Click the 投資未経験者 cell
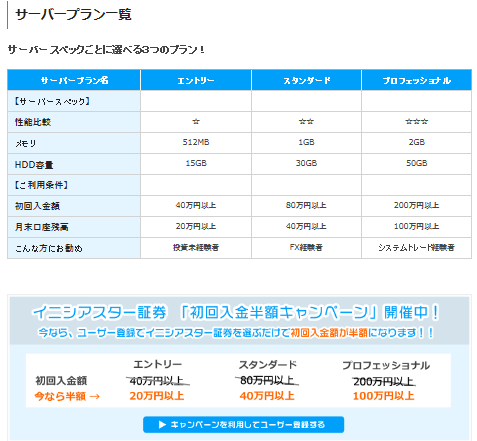477x441 pixels. coord(196,247)
